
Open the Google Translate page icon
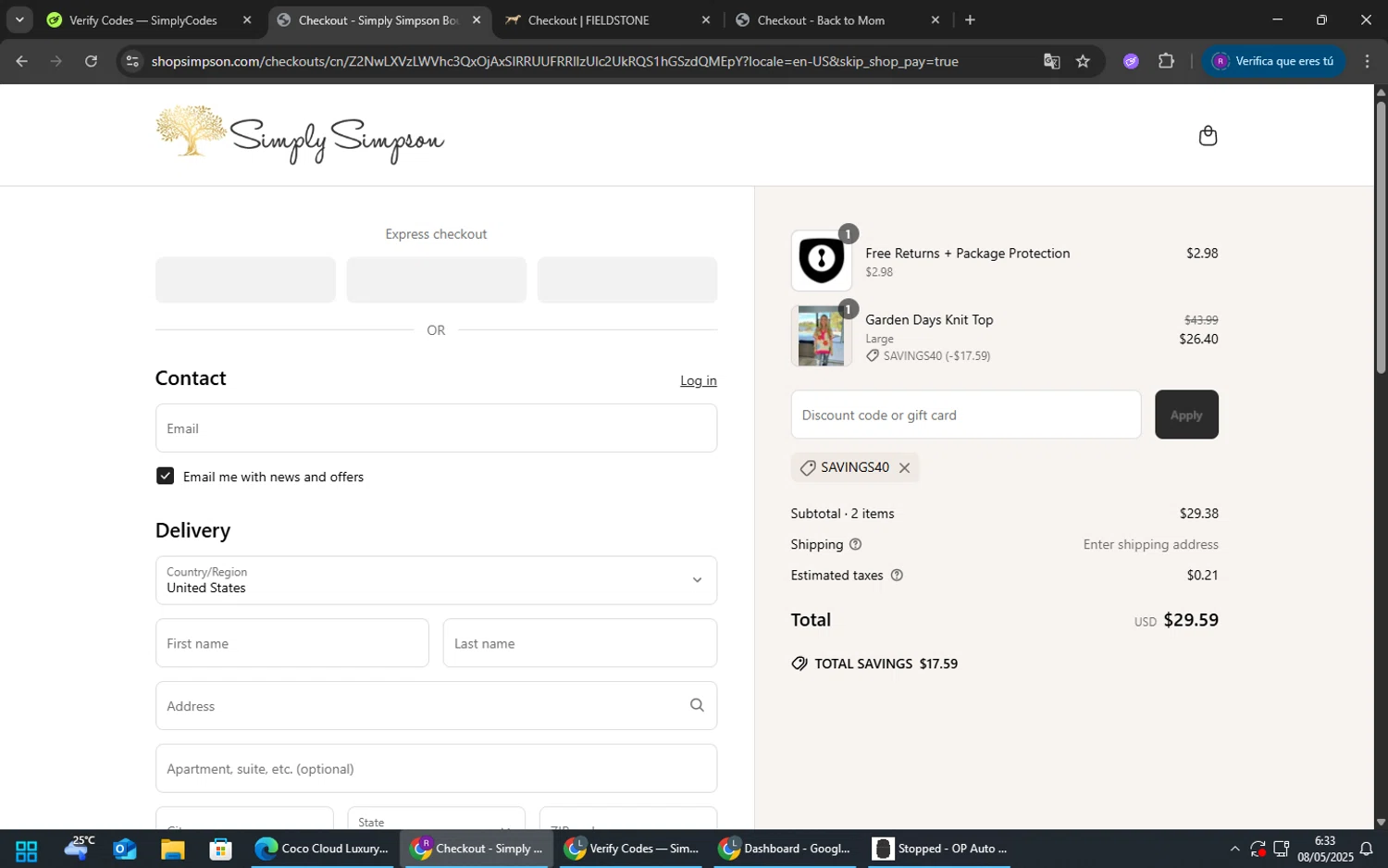click(1051, 61)
